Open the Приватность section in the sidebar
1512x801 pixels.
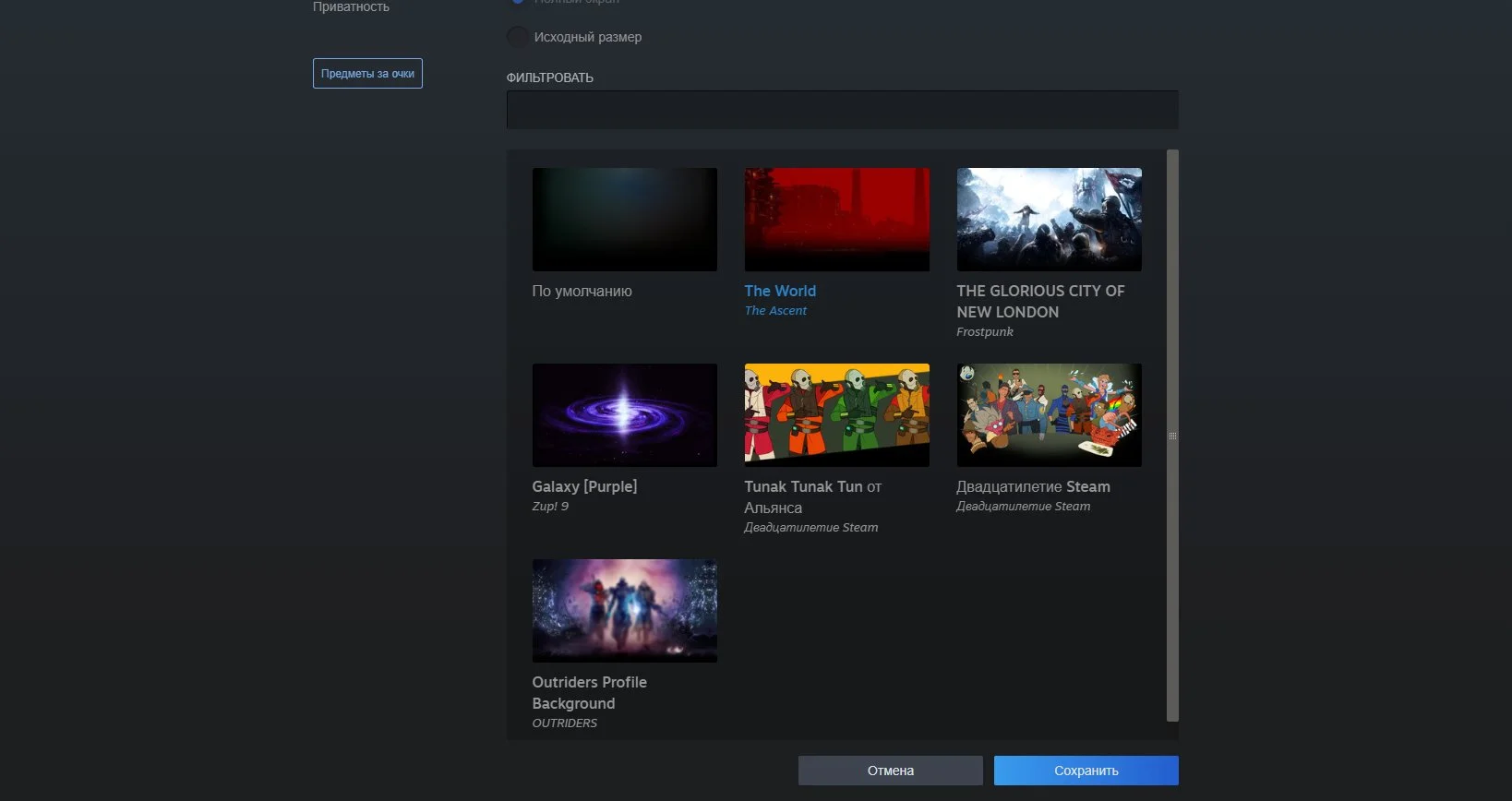[x=351, y=7]
